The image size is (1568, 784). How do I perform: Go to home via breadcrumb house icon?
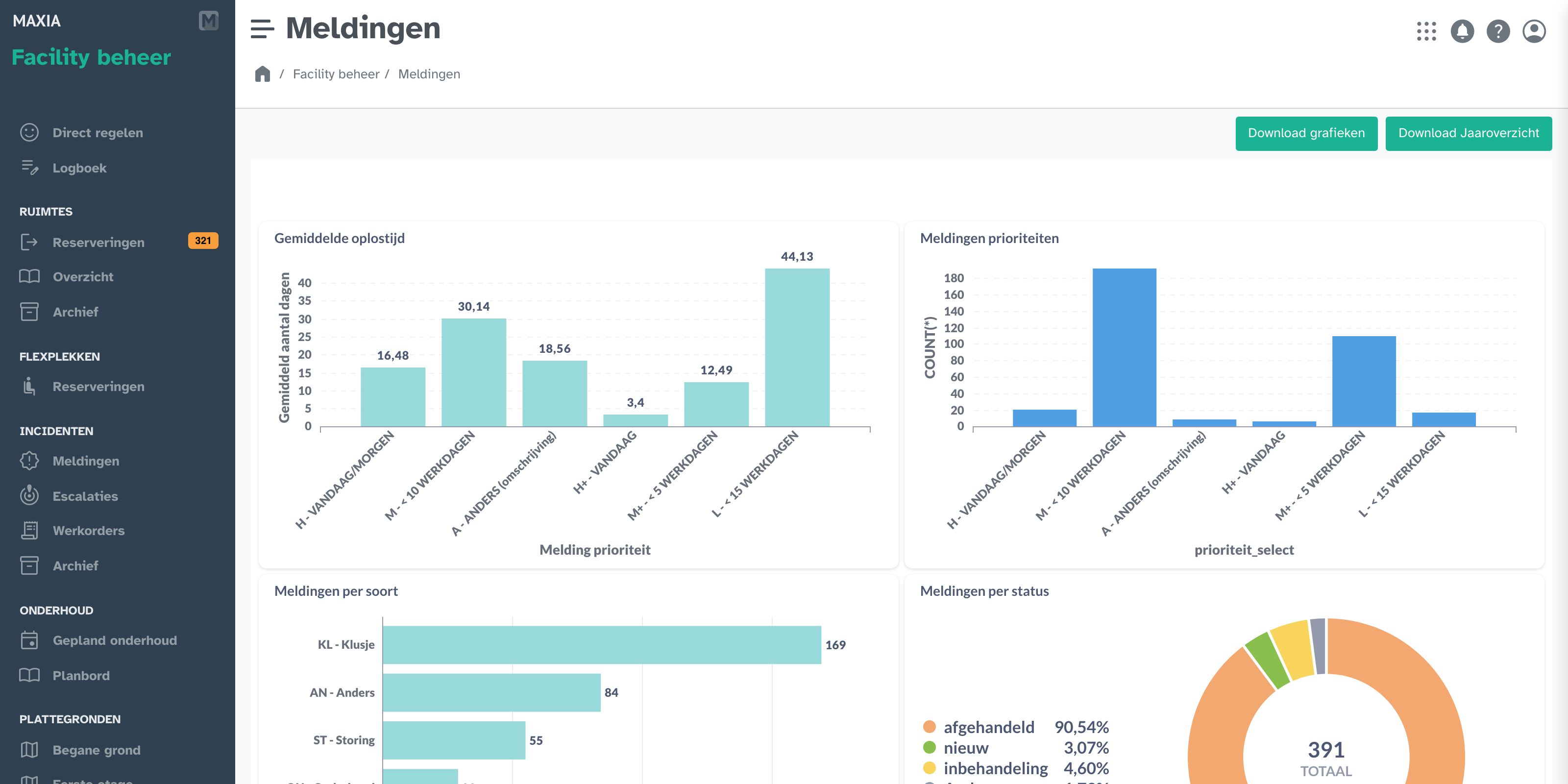pos(262,74)
